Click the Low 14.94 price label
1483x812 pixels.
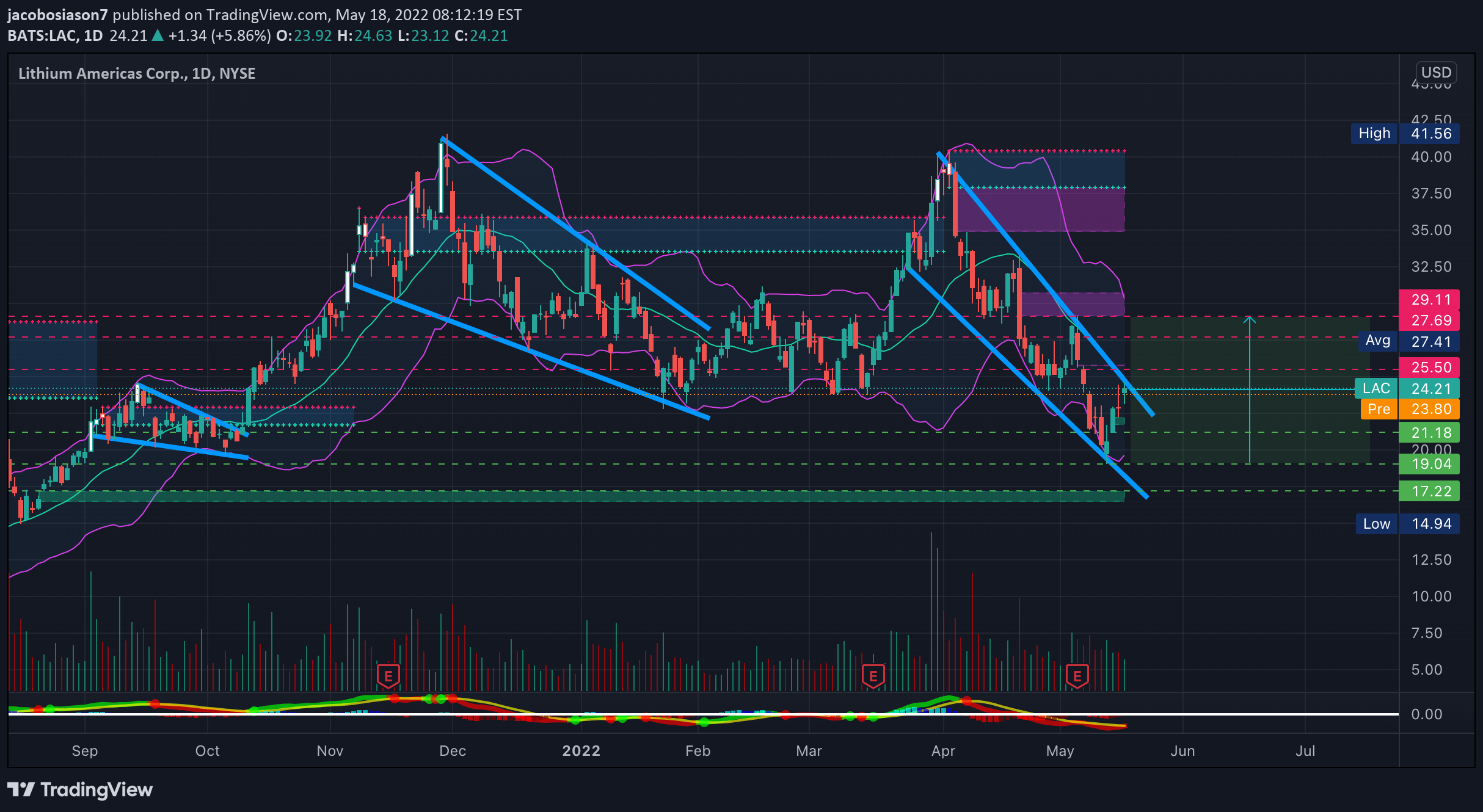coord(1407,524)
